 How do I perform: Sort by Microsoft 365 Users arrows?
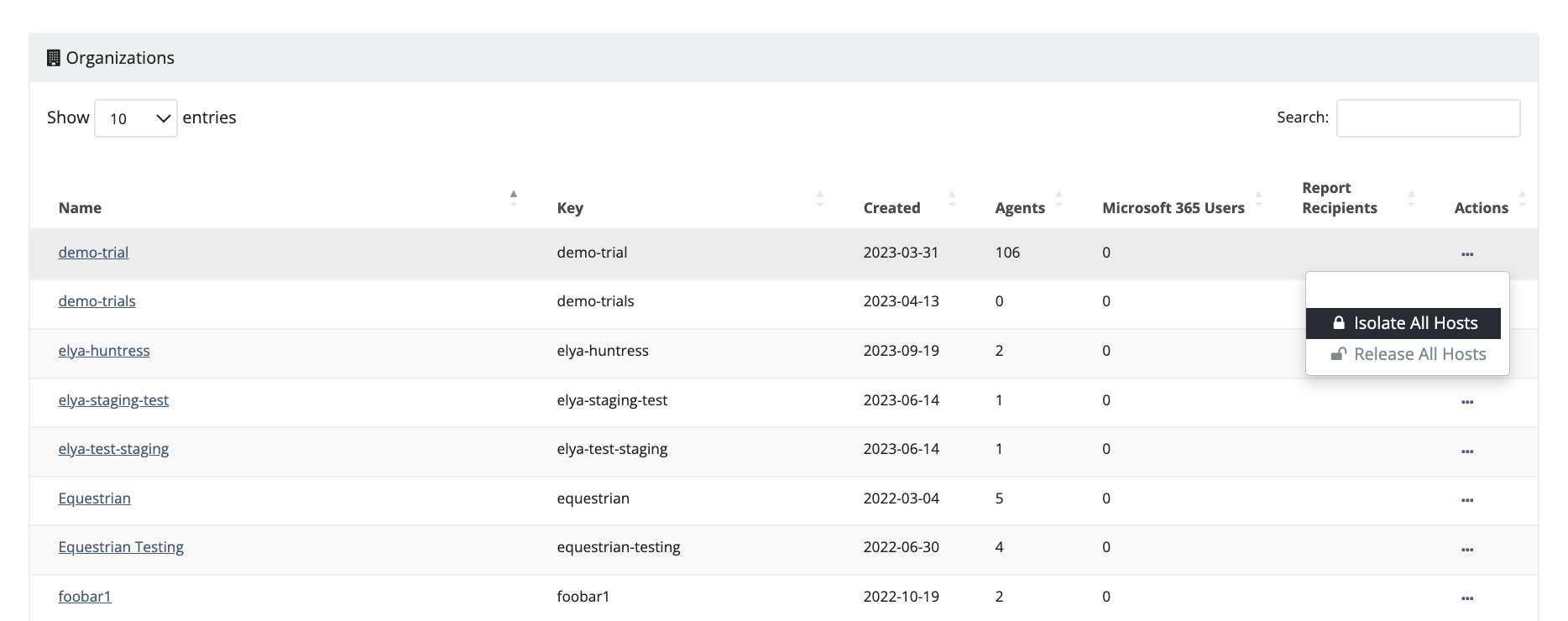1258,199
